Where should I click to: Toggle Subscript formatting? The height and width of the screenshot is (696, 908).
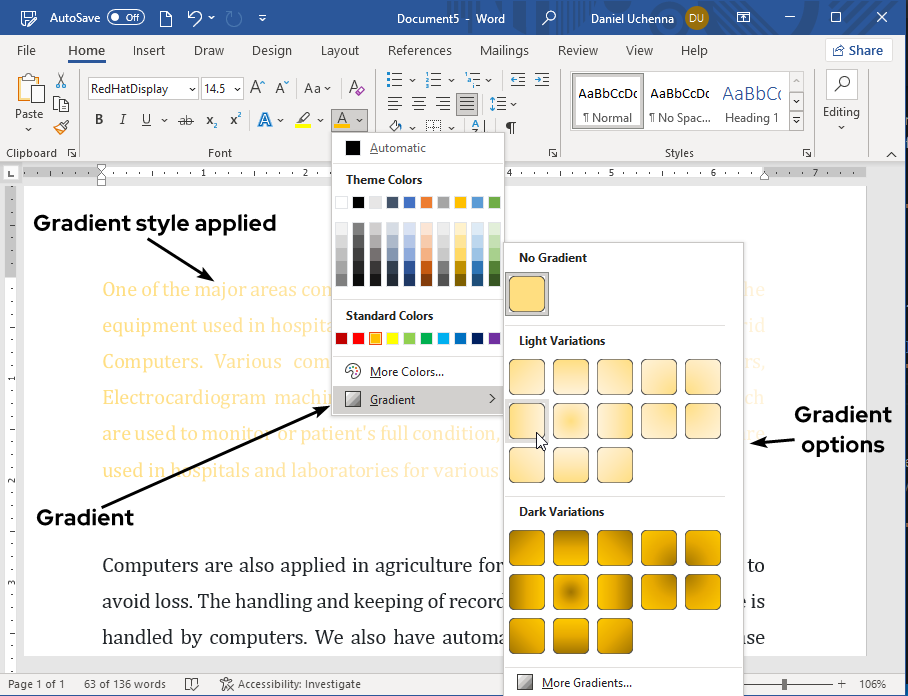[x=211, y=120]
